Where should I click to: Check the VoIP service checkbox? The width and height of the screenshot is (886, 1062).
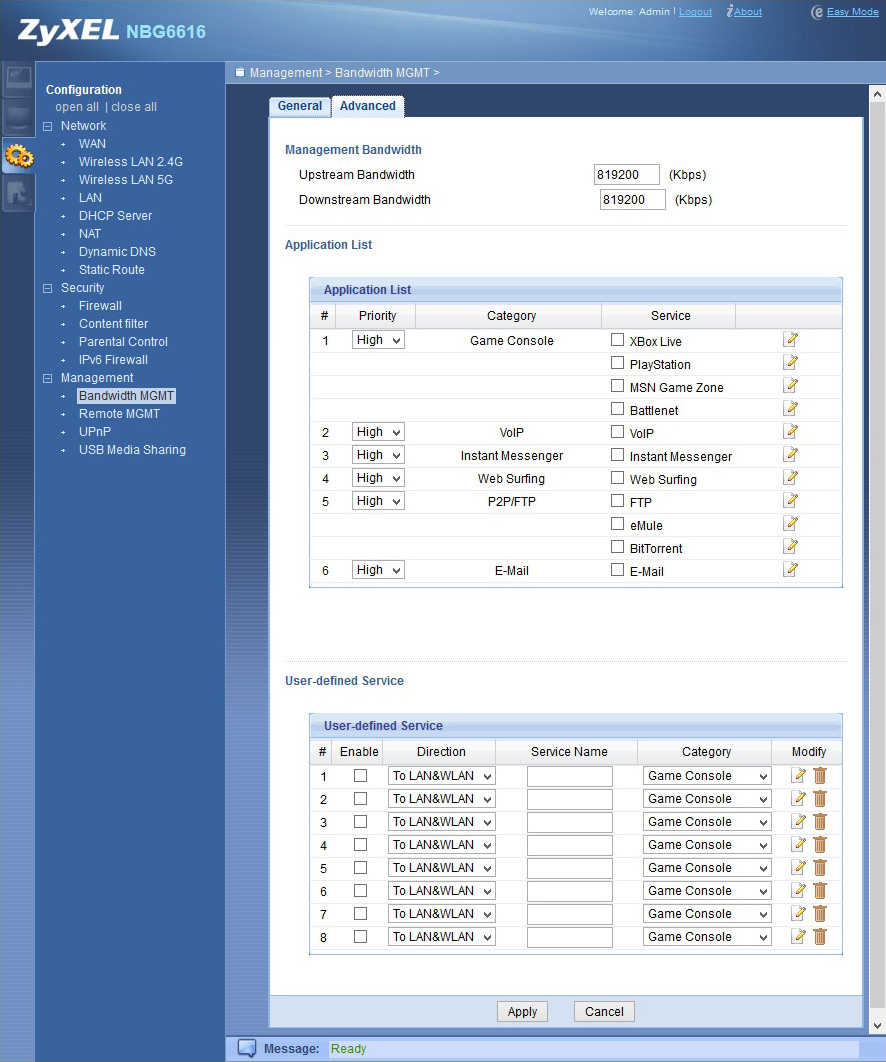(617, 431)
